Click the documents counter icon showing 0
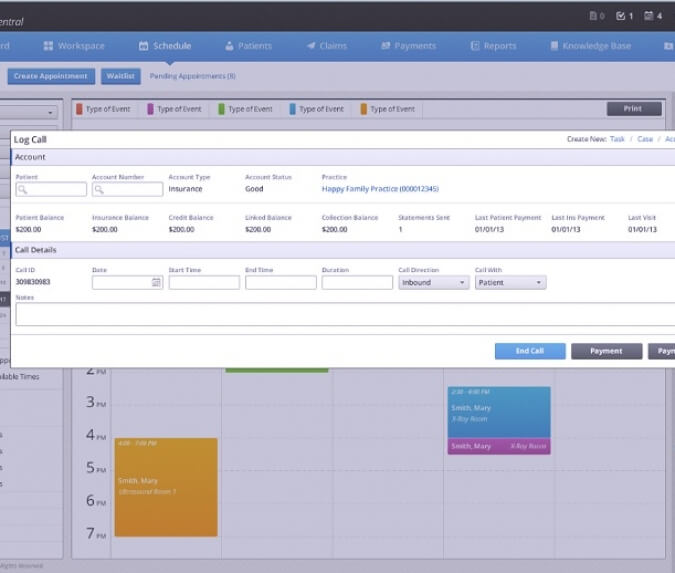The height and width of the screenshot is (573, 675). [x=597, y=16]
